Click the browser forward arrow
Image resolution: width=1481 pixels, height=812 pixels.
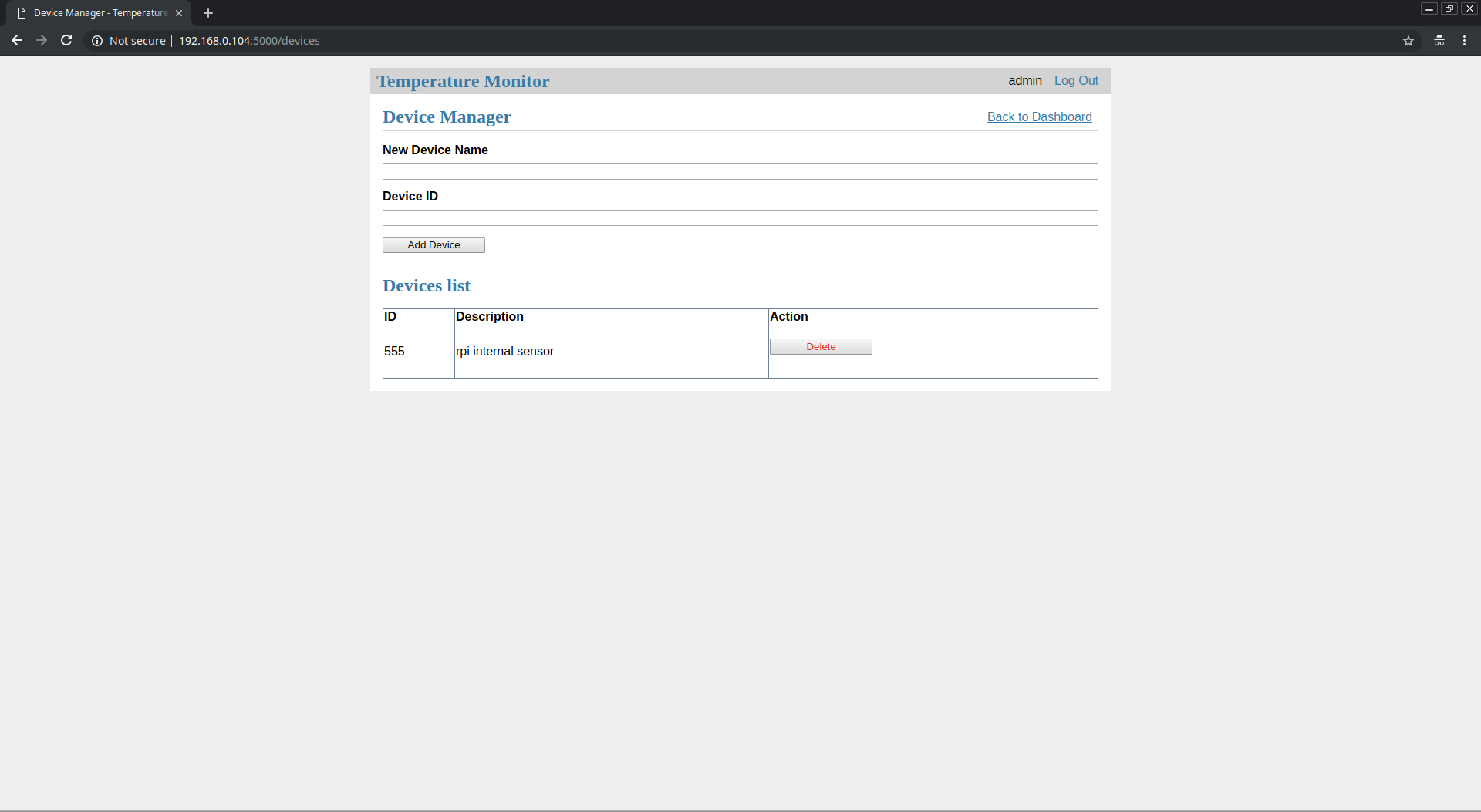tap(42, 41)
